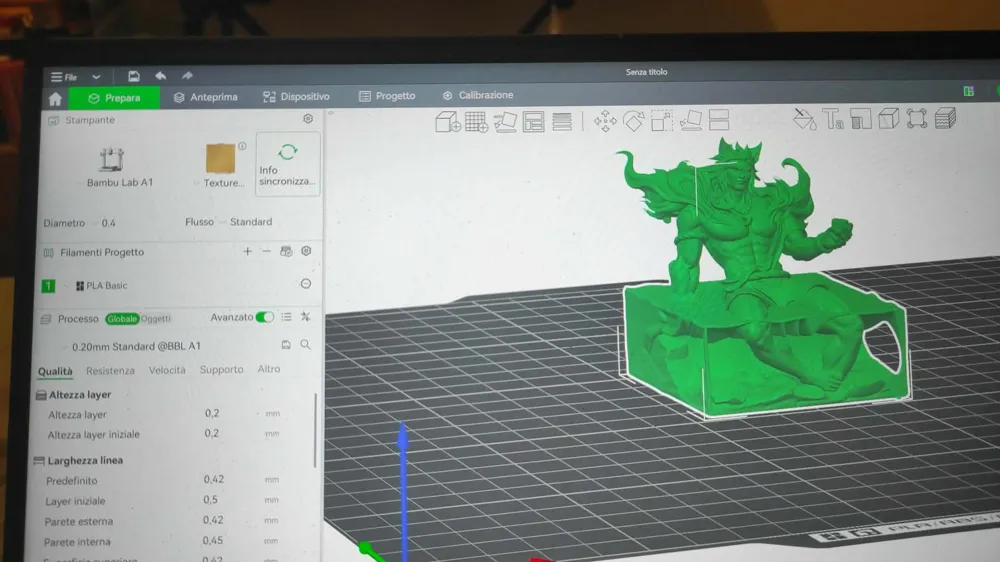
Task: Open filament AMS sync icon
Action: tap(286, 251)
